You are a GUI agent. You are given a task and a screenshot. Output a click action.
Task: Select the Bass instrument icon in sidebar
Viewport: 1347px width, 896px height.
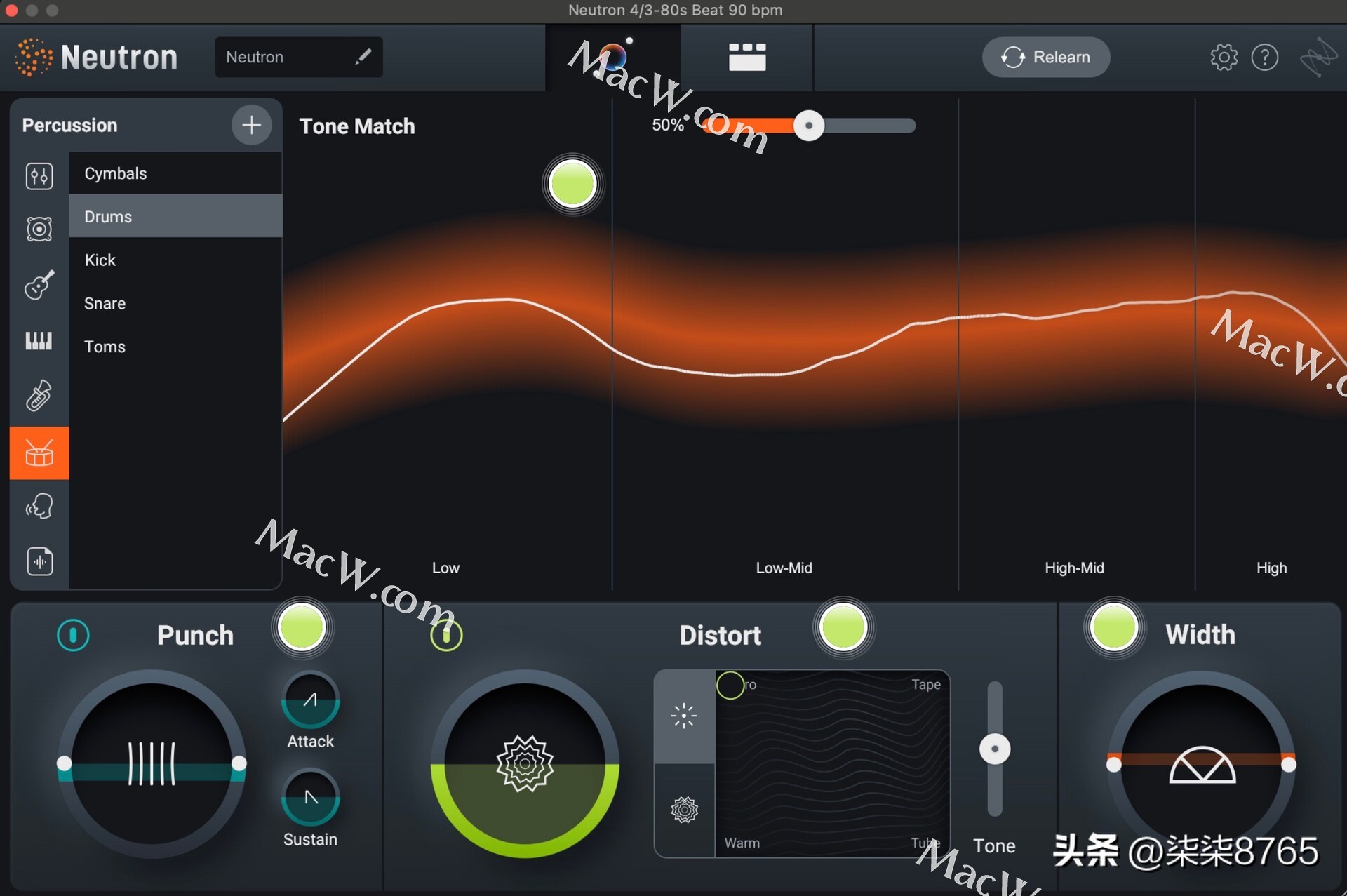(39, 229)
